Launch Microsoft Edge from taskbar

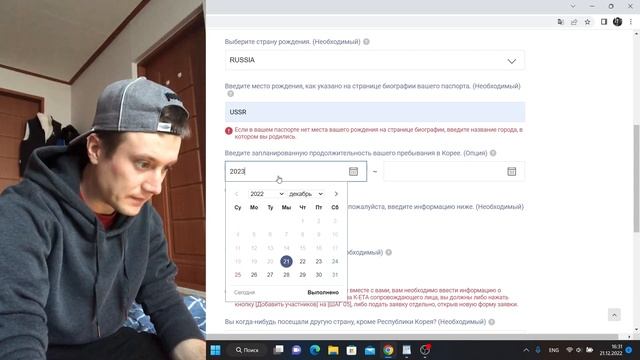point(315,350)
